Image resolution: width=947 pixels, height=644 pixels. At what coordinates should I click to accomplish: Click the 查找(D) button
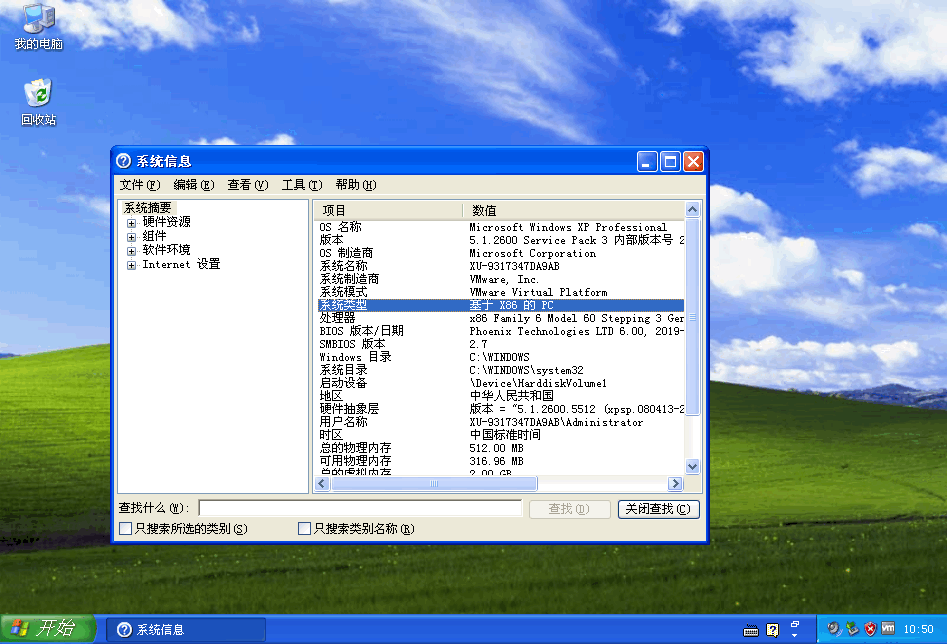569,509
